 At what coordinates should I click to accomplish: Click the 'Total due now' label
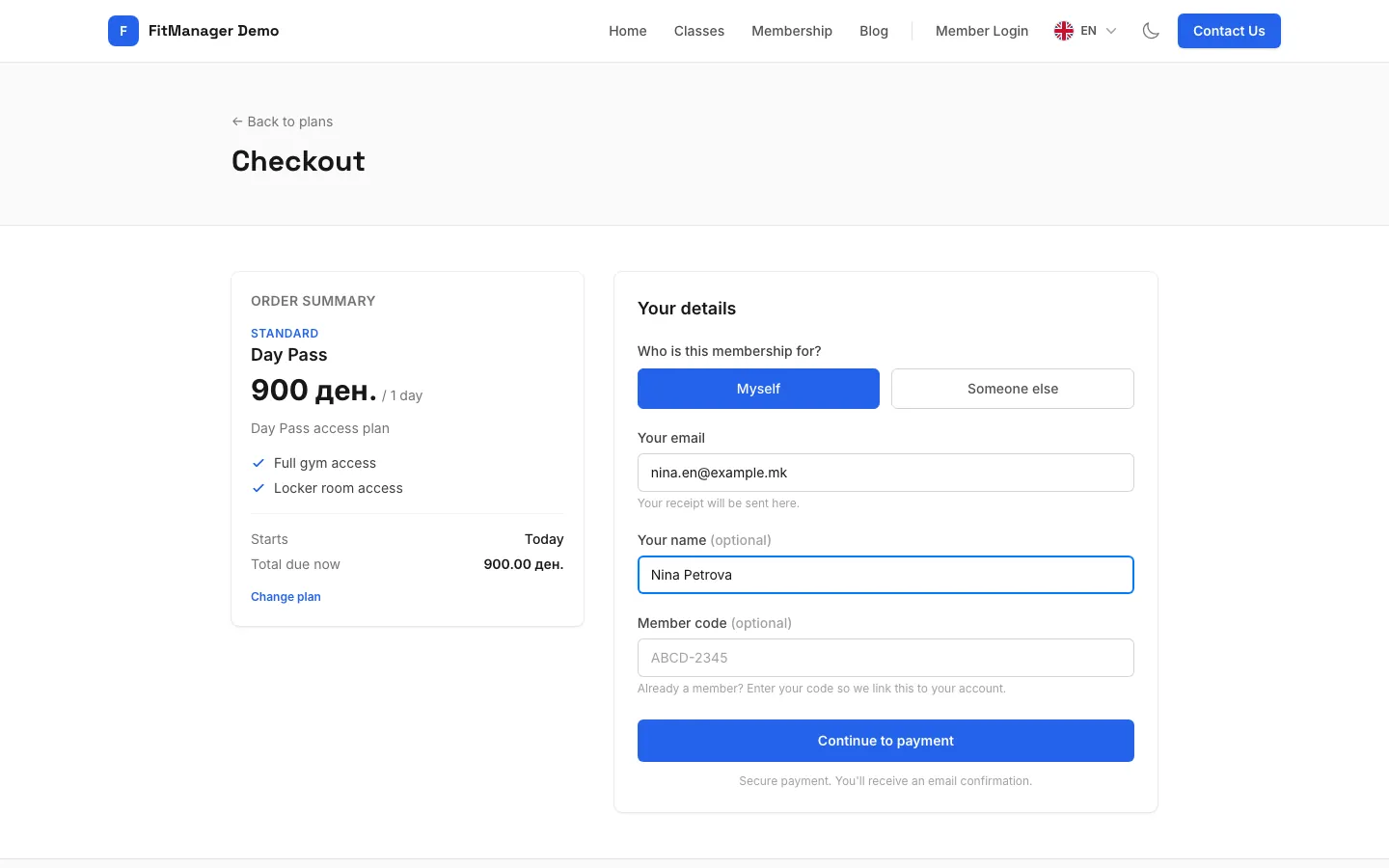click(x=295, y=564)
